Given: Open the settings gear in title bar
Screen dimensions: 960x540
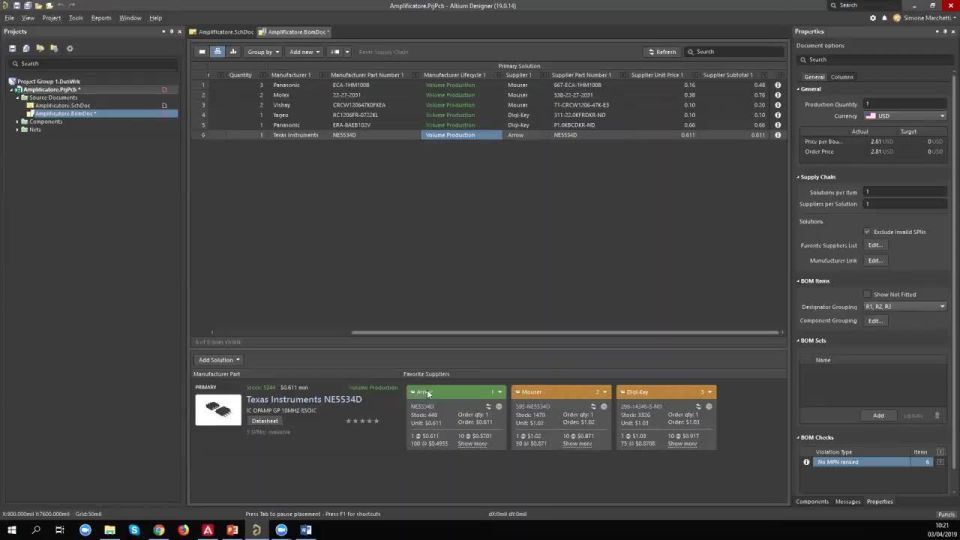Looking at the screenshot, I should click(x=873, y=18).
